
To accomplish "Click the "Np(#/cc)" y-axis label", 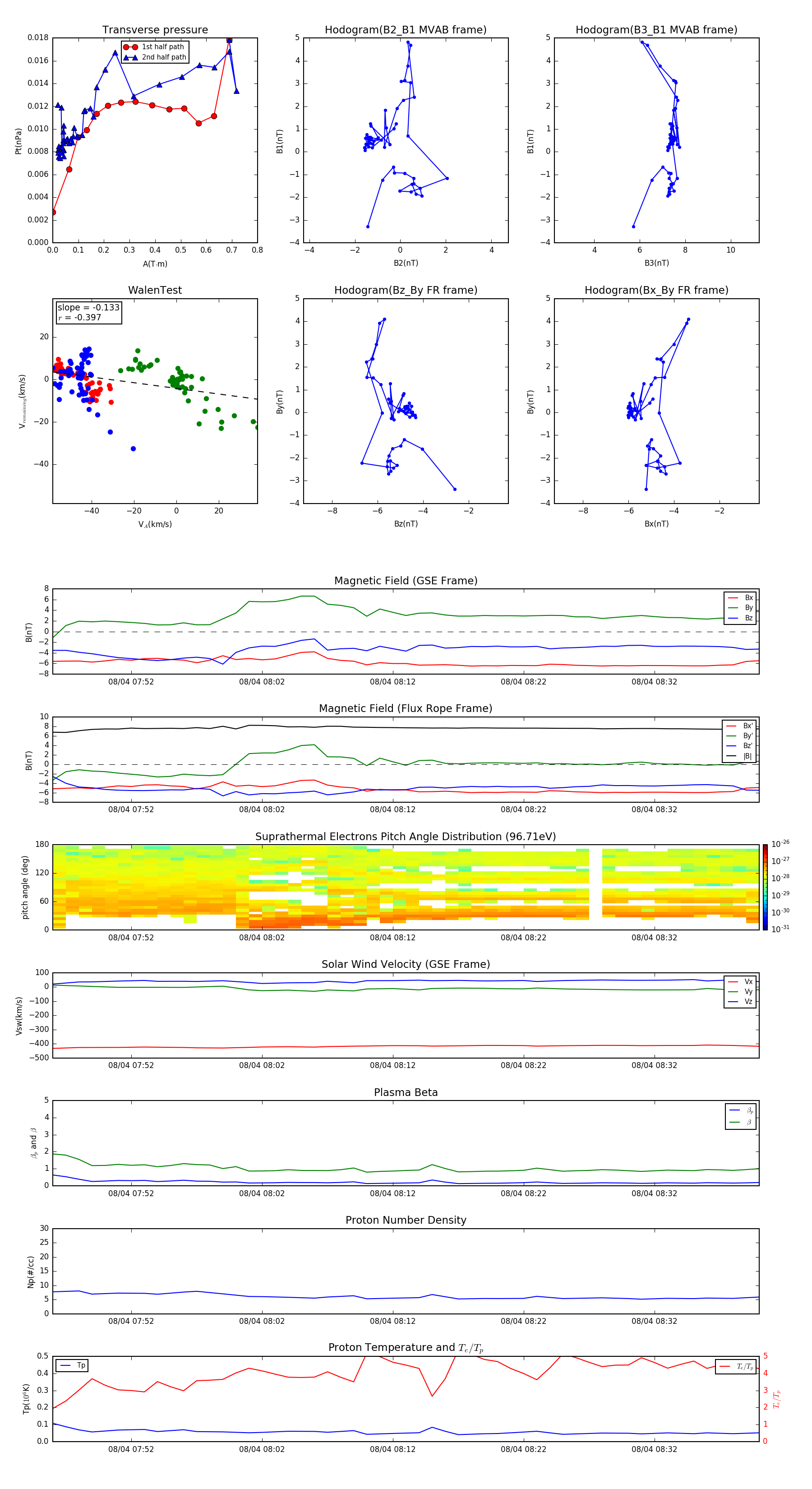I will coord(31,1272).
